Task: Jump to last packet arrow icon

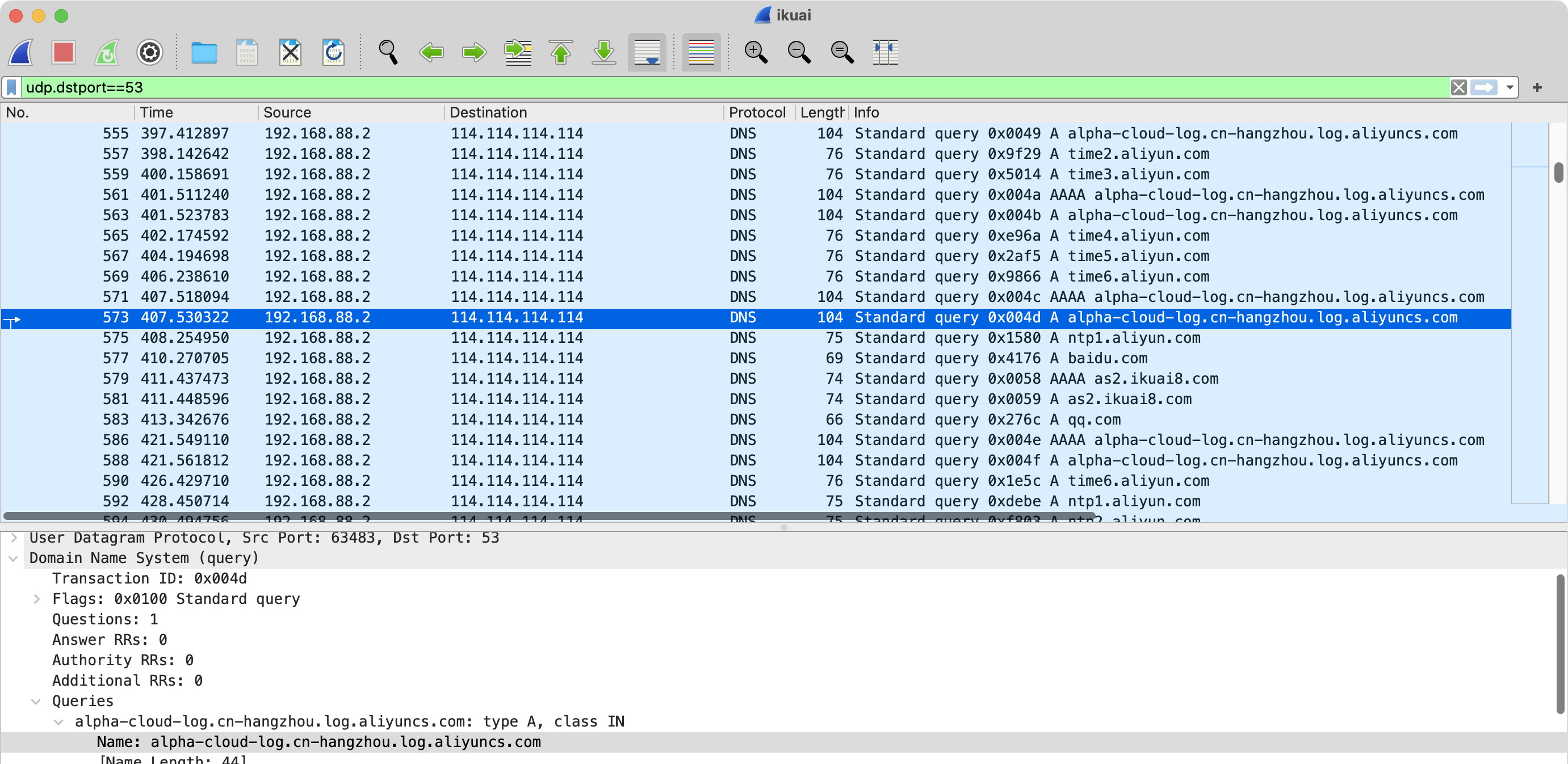Action: click(604, 52)
